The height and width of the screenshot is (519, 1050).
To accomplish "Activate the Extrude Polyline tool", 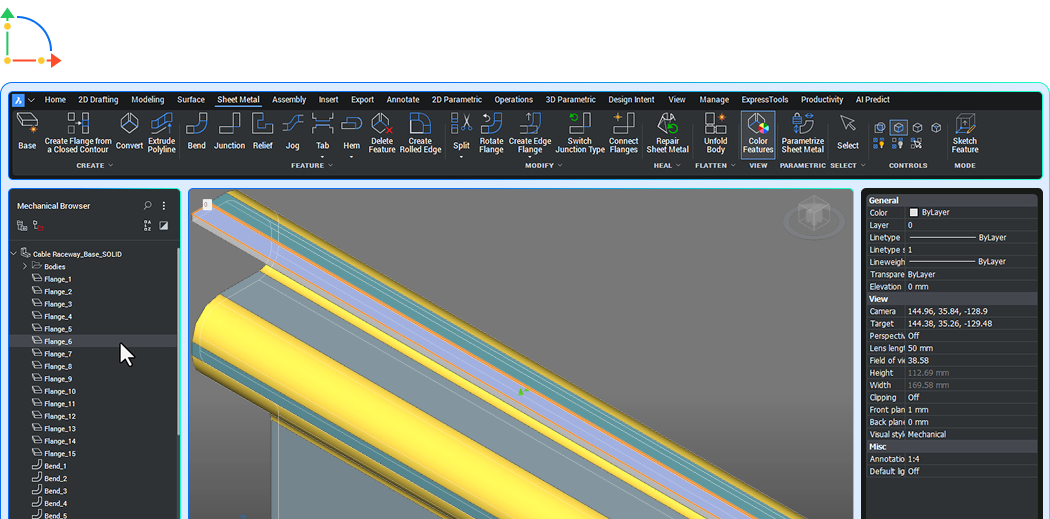I will pyautogui.click(x=161, y=133).
